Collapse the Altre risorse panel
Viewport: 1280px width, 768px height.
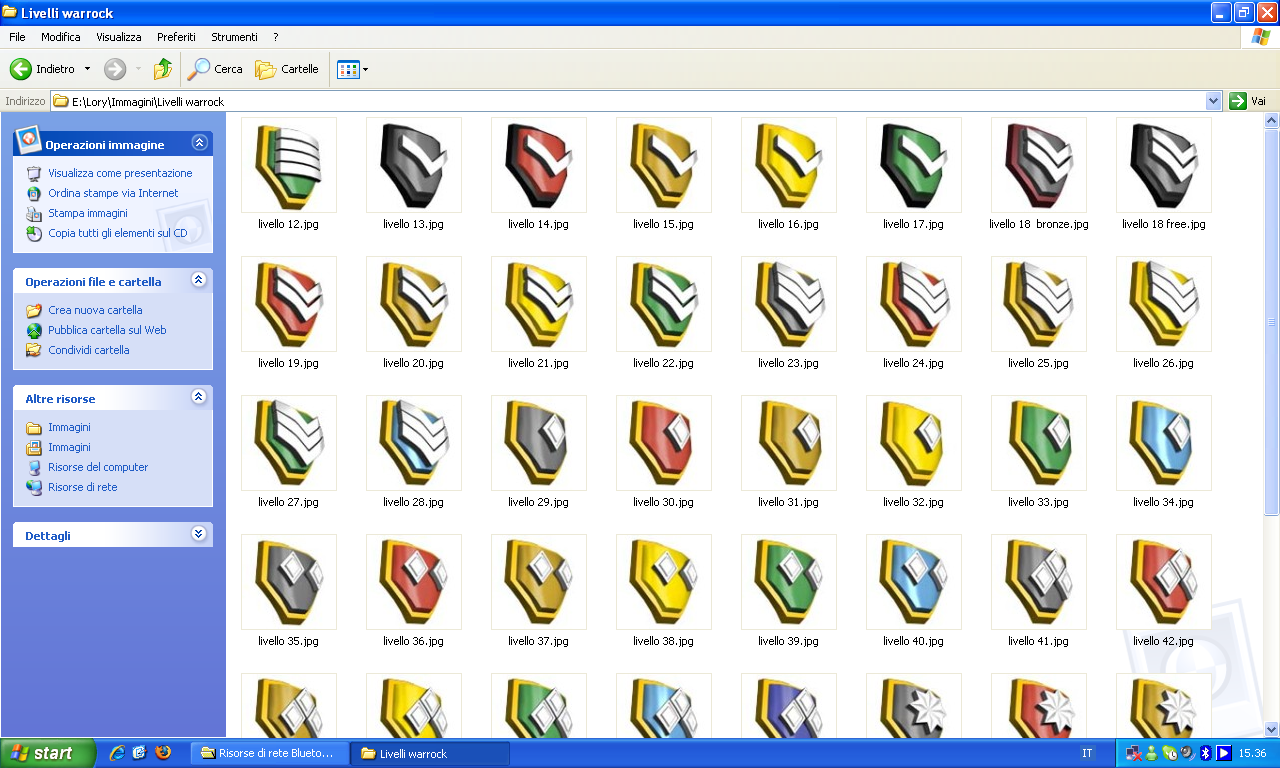[x=199, y=397]
